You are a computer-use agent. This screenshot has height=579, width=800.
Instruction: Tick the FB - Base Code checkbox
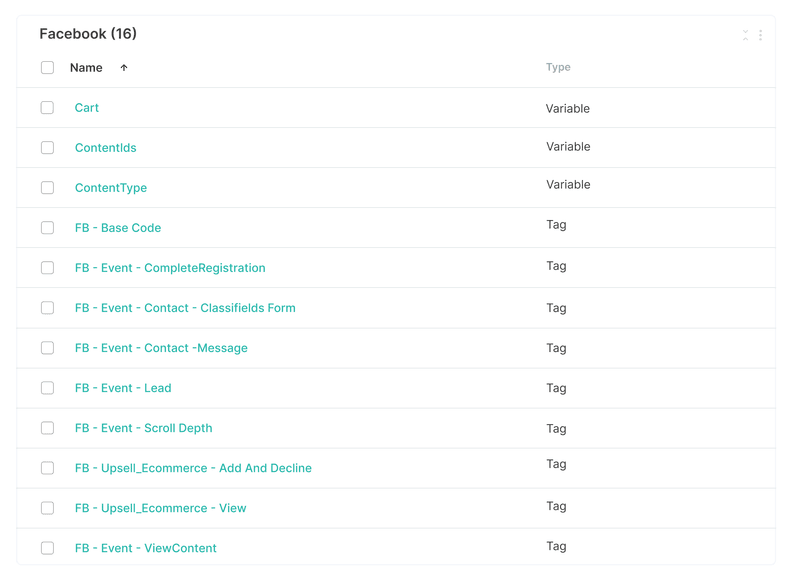pyautogui.click(x=47, y=228)
